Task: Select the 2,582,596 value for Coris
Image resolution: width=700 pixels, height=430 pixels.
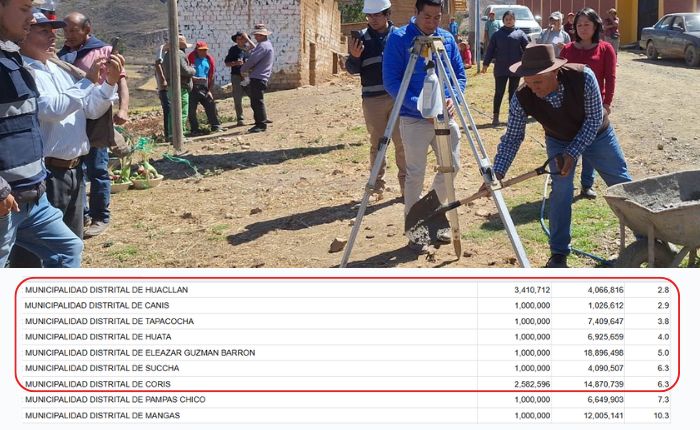Action: pyautogui.click(x=532, y=384)
